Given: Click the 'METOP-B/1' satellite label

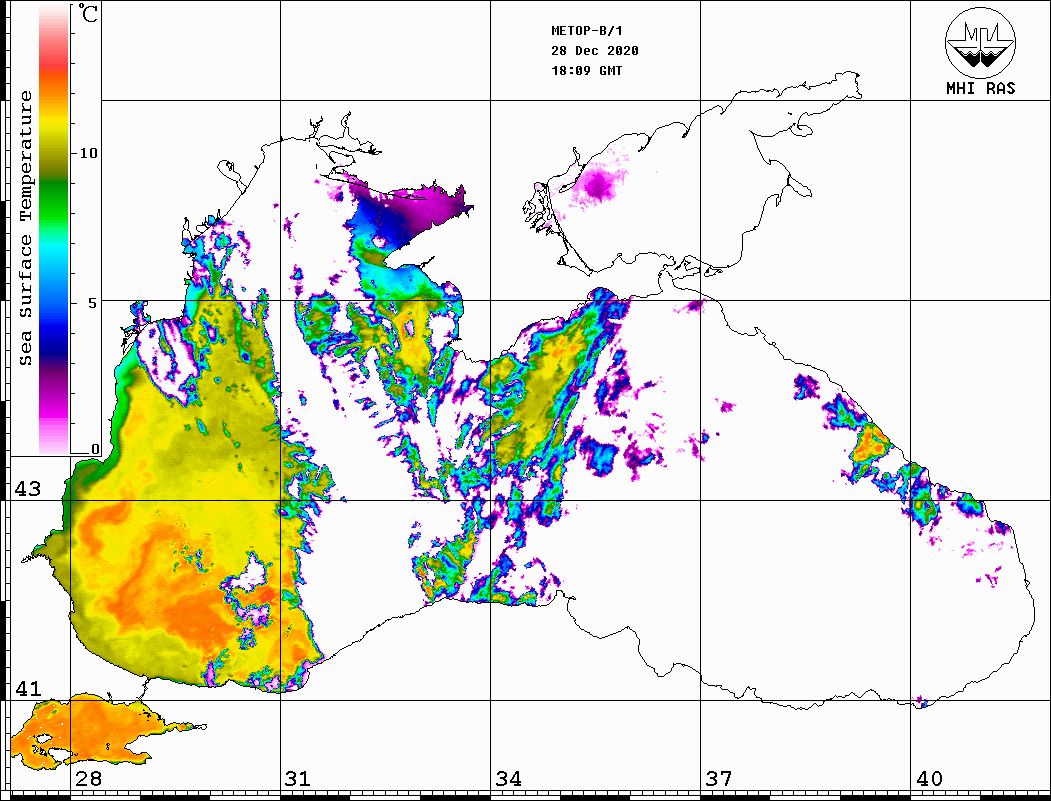Looking at the screenshot, I should point(586,31).
